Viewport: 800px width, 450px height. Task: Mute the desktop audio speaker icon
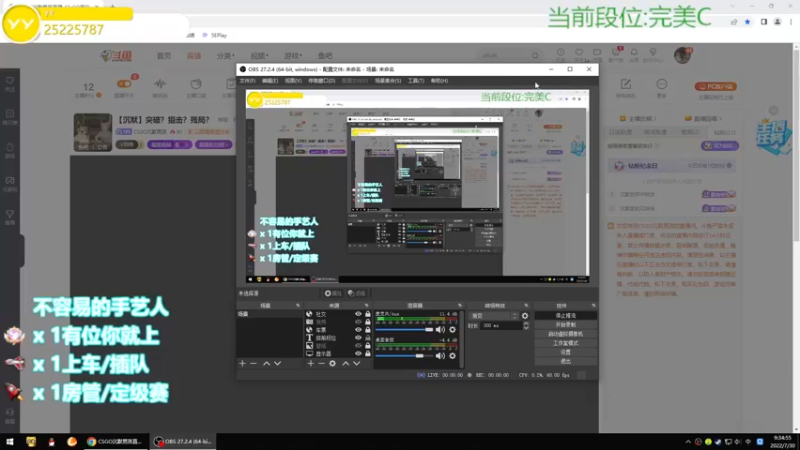pos(440,356)
